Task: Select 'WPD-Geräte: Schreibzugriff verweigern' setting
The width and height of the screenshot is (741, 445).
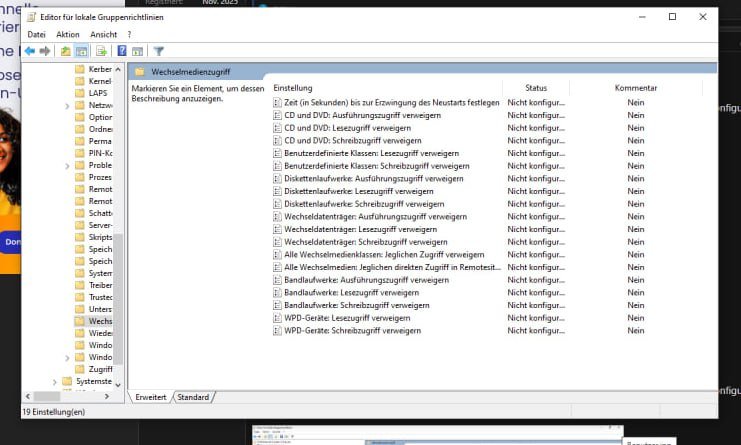Action: (353, 331)
